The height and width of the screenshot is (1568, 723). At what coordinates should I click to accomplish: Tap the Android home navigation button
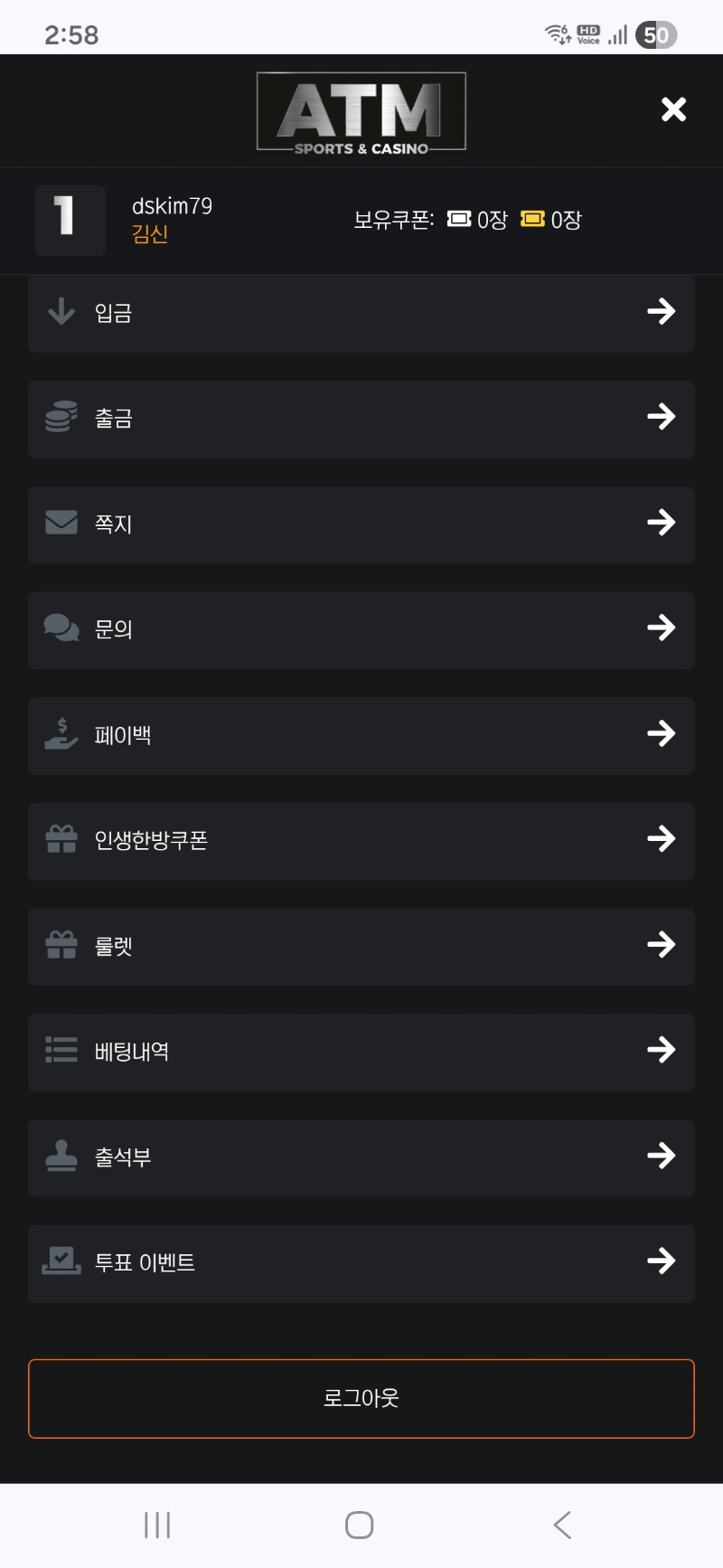360,1525
